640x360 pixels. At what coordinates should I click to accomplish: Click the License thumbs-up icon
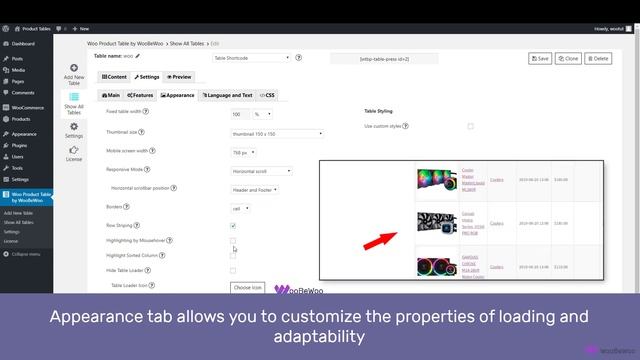74,150
